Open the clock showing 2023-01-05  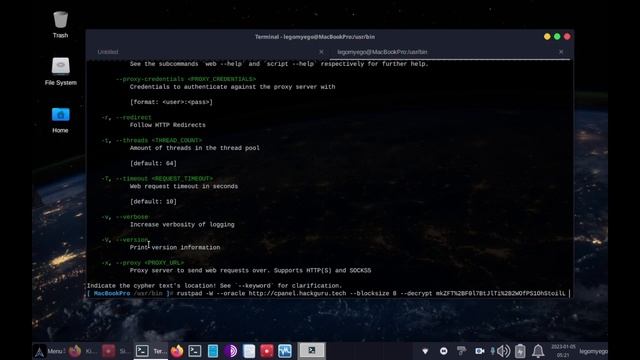[x=563, y=351]
